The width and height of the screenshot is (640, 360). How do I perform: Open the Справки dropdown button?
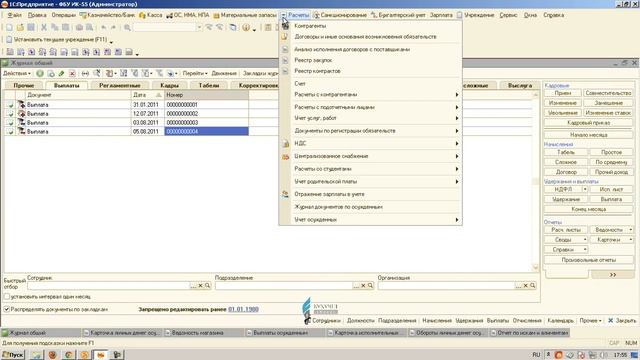coord(566,249)
